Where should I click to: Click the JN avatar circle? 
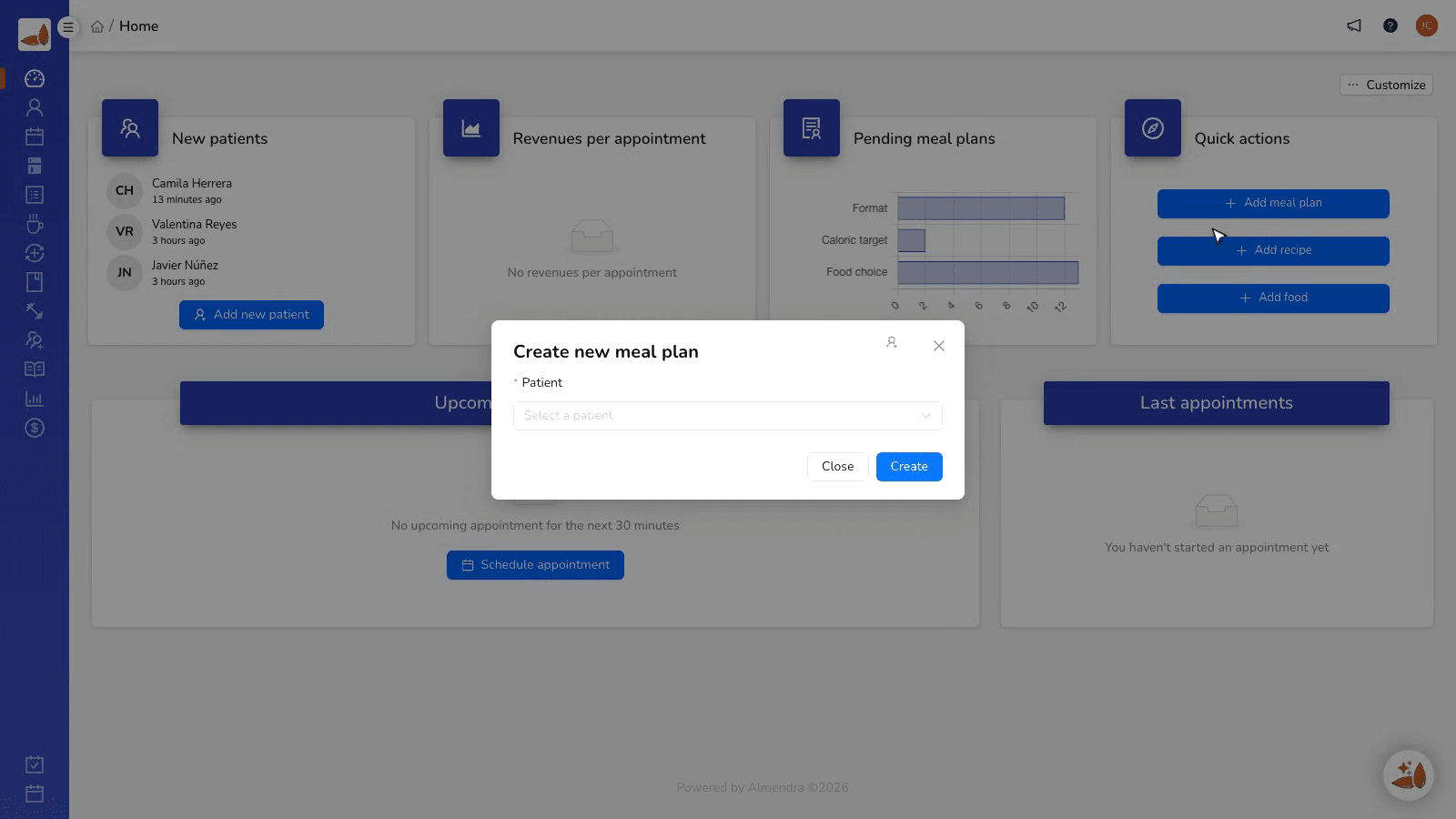pyautogui.click(x=125, y=273)
